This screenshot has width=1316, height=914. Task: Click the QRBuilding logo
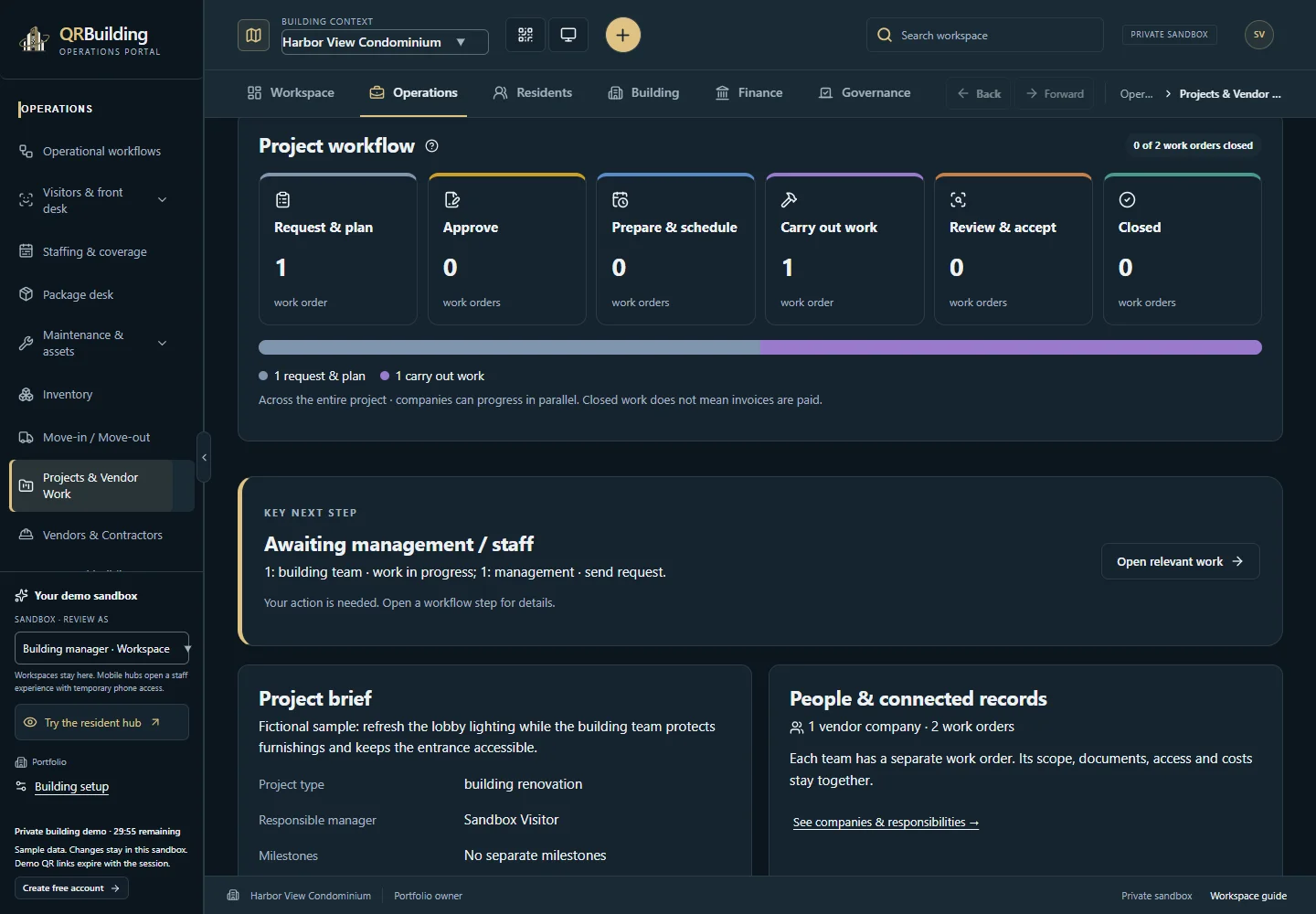(90, 39)
